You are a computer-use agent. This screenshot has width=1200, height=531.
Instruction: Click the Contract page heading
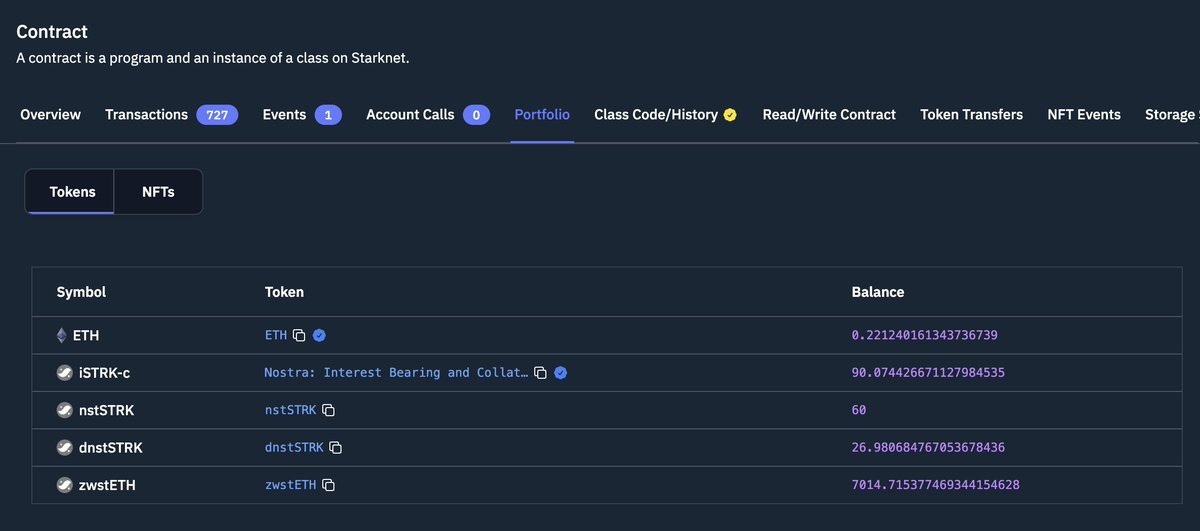point(52,32)
